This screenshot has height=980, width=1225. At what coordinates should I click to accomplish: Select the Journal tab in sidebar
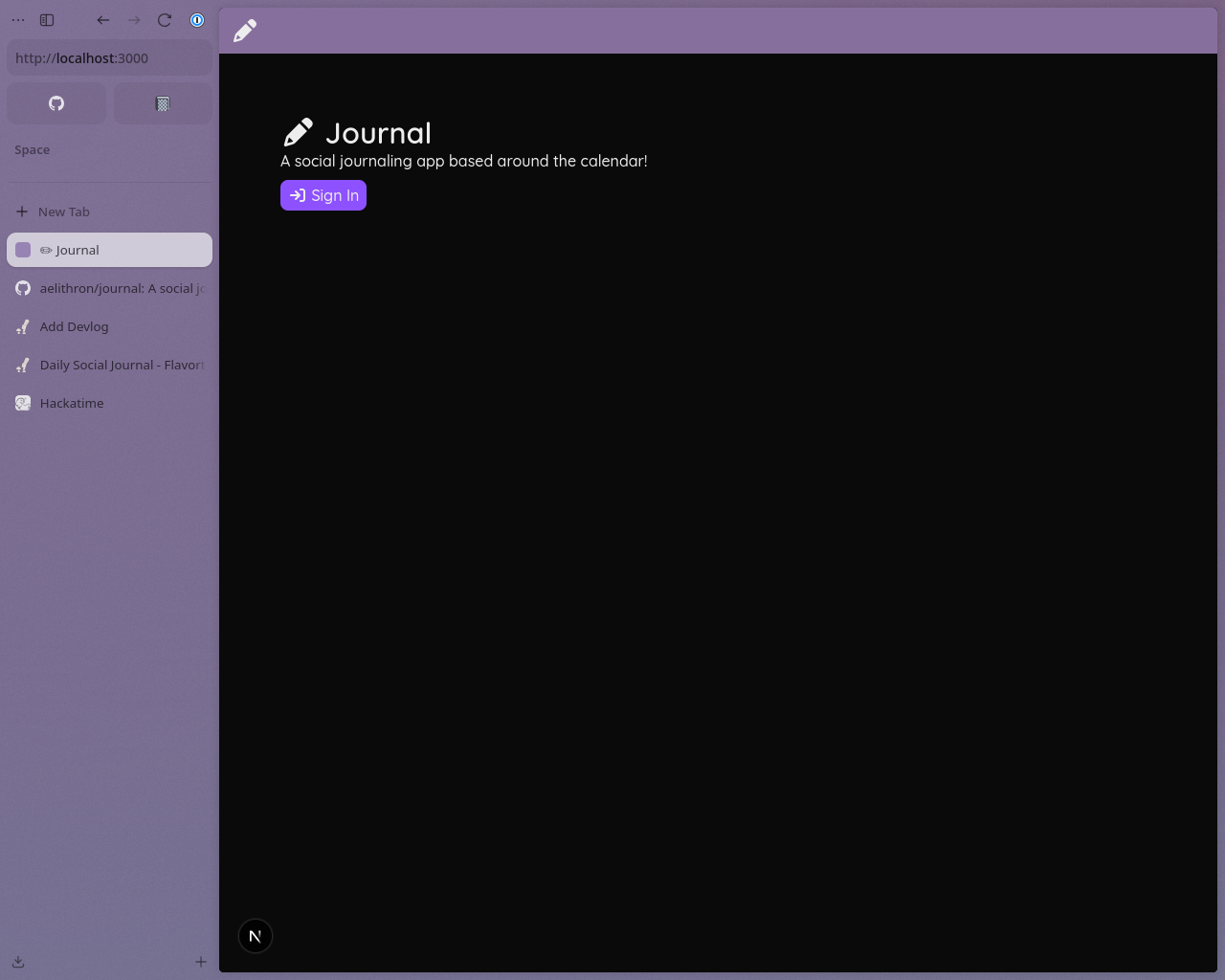pos(109,250)
